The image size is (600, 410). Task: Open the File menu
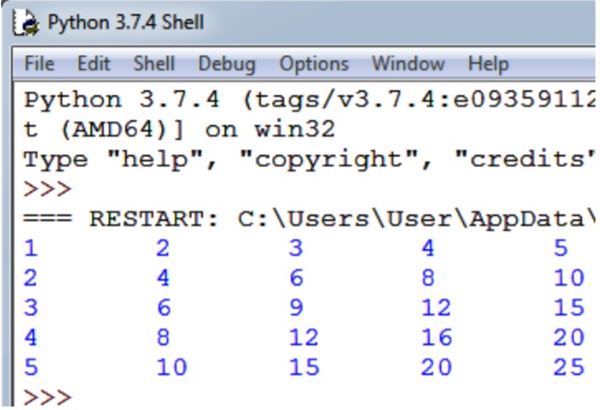coord(39,64)
